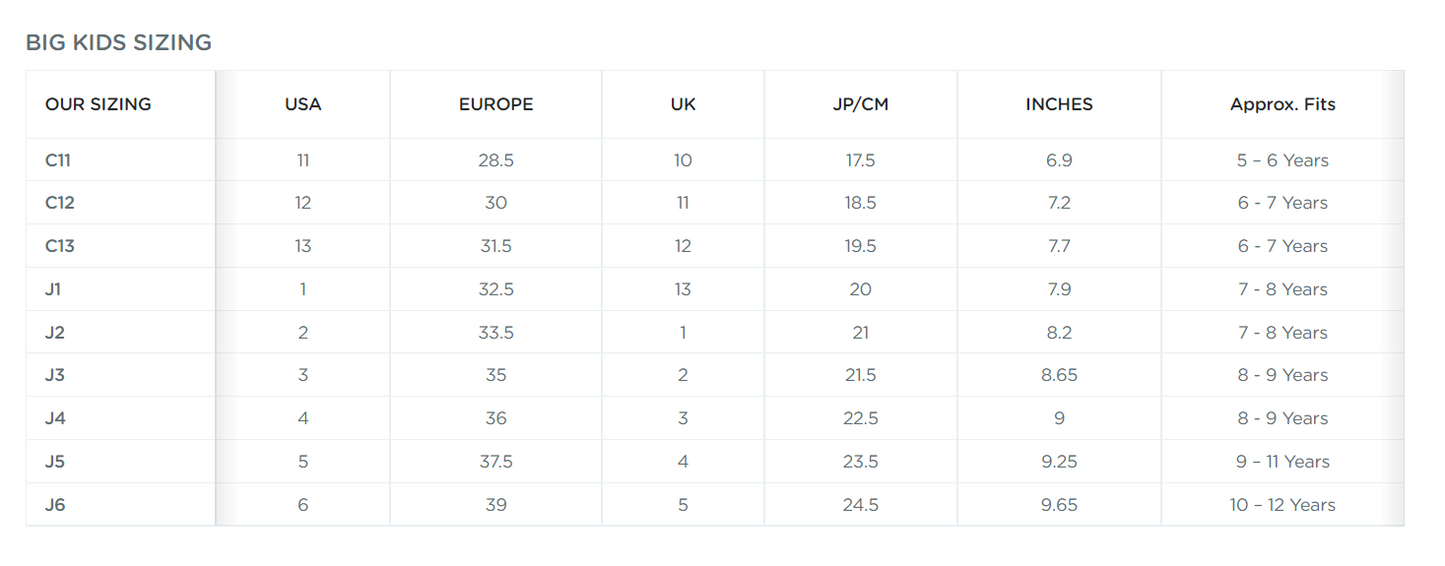Click the J3 size row label
1445x566 pixels.
point(55,375)
